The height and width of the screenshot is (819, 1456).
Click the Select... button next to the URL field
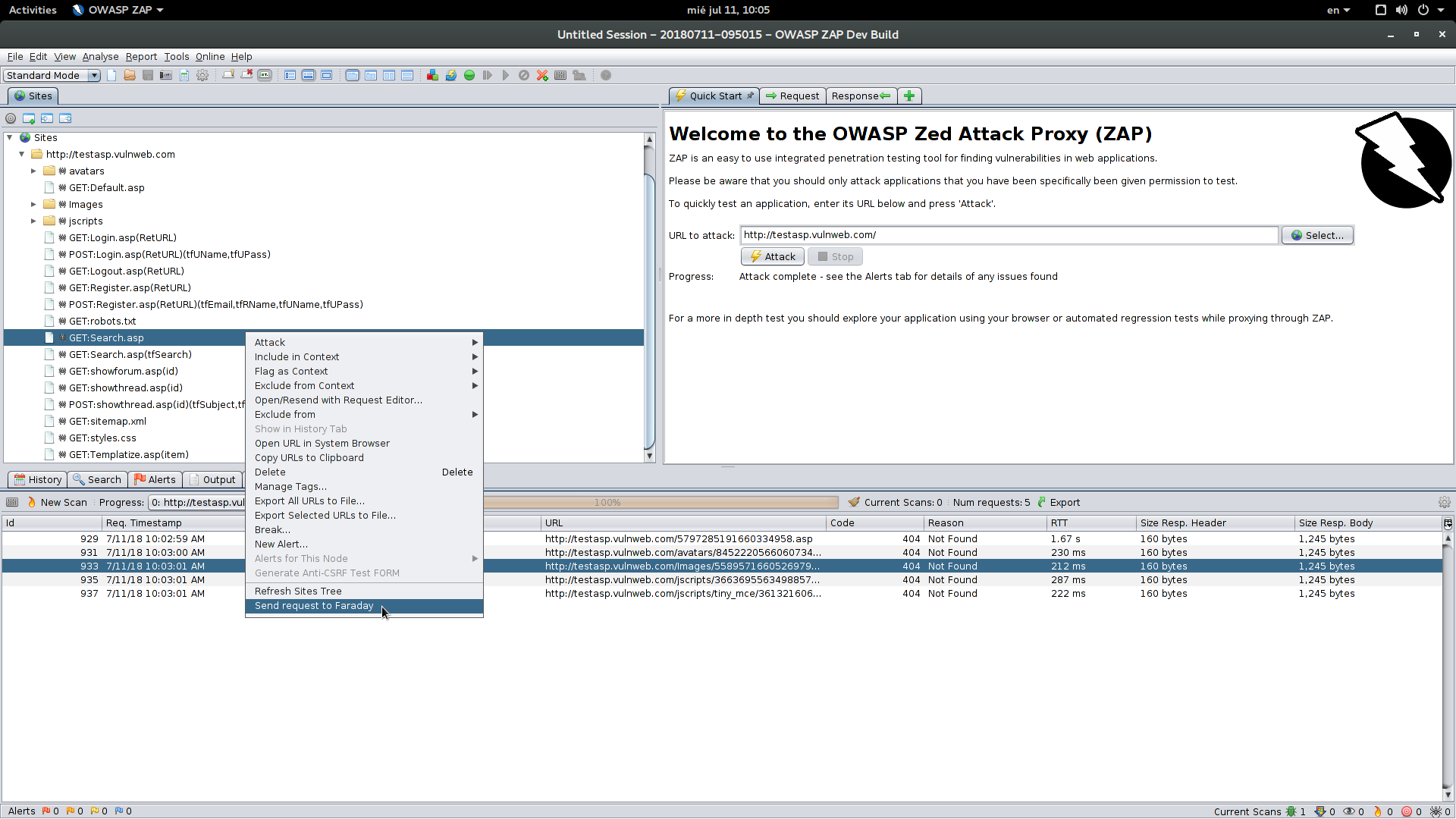1317,235
